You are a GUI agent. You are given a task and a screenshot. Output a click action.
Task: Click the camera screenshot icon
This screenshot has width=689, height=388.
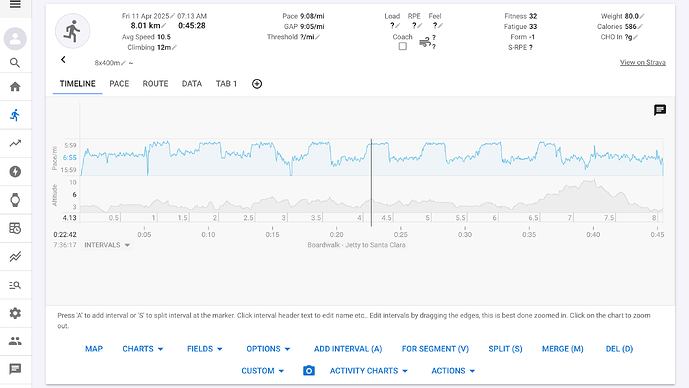pyautogui.click(x=309, y=371)
